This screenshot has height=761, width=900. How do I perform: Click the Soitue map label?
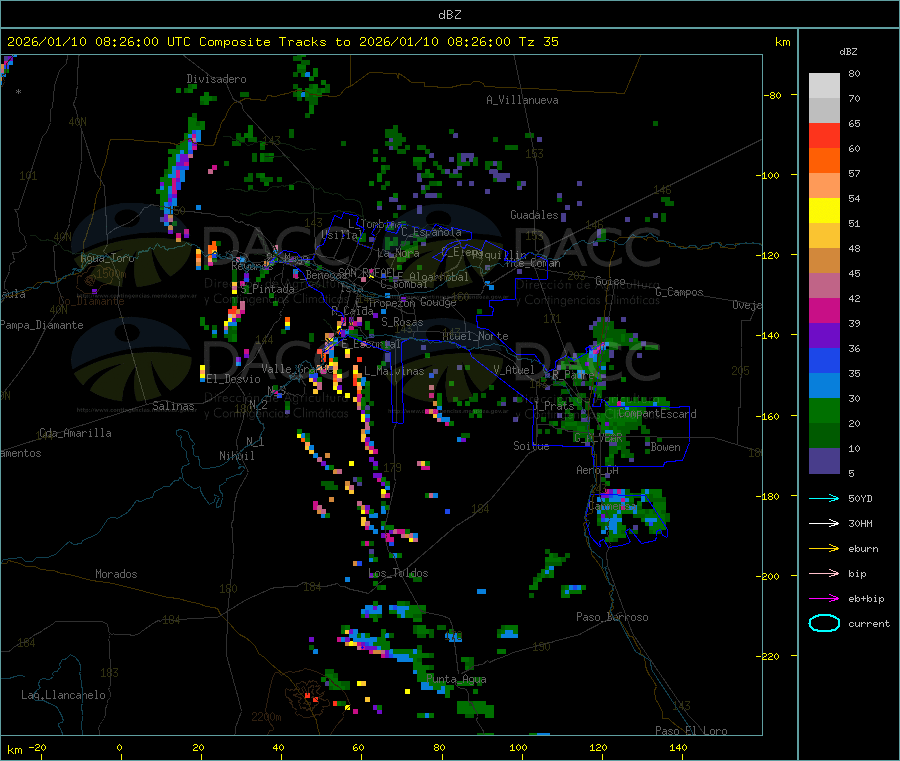click(x=531, y=446)
